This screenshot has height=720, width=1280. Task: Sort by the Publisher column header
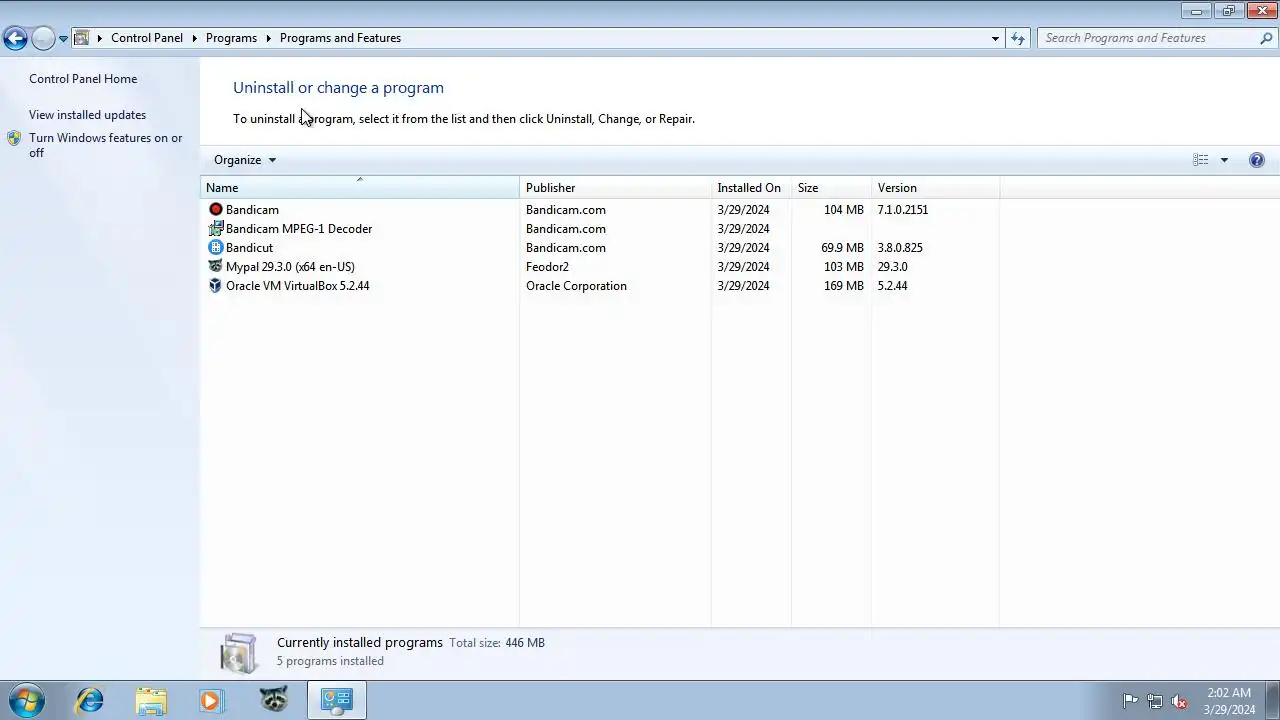click(615, 188)
